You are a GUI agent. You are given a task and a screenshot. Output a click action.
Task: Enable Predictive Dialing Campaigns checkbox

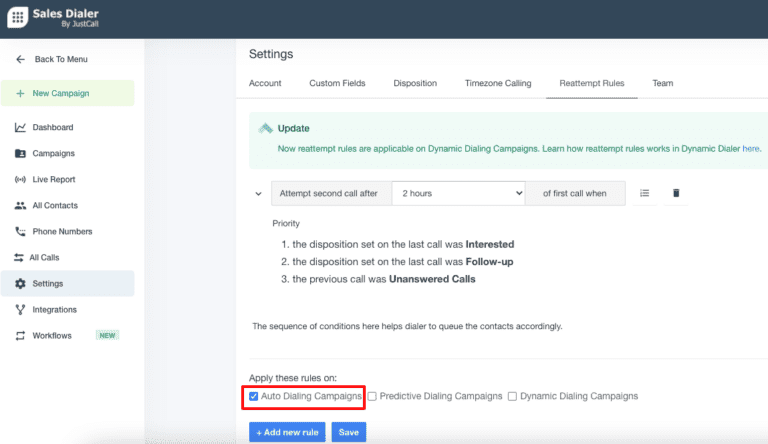[372, 396]
